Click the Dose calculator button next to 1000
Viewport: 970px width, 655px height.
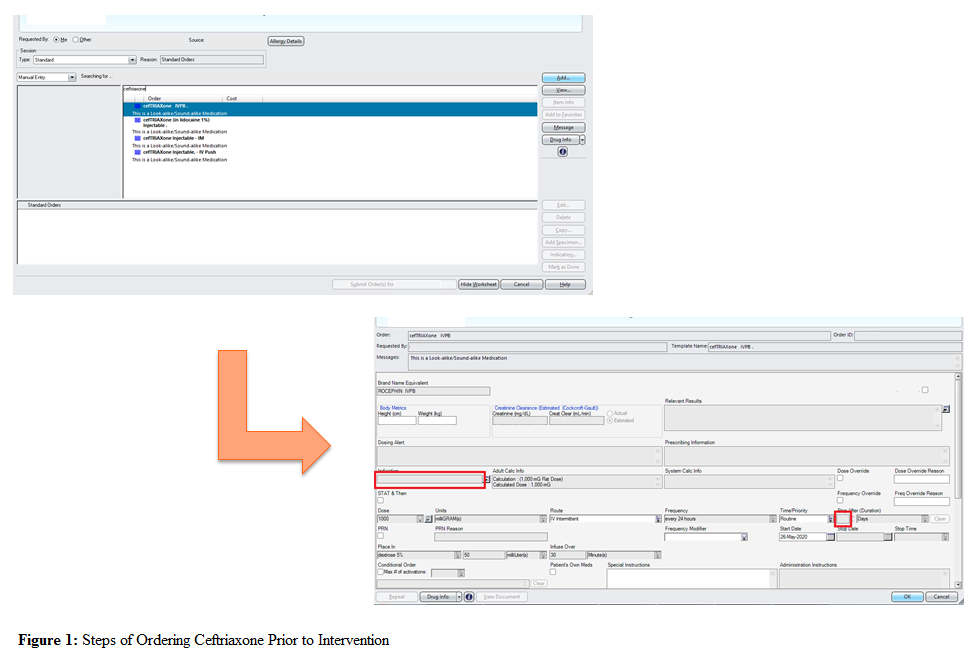pos(429,519)
